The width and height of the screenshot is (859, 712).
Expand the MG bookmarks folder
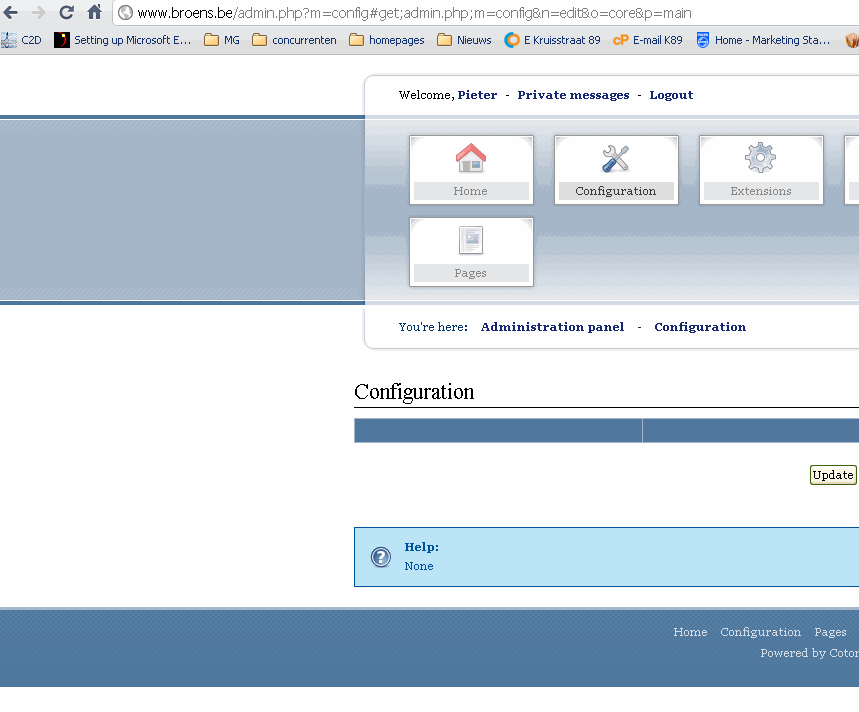pos(222,40)
